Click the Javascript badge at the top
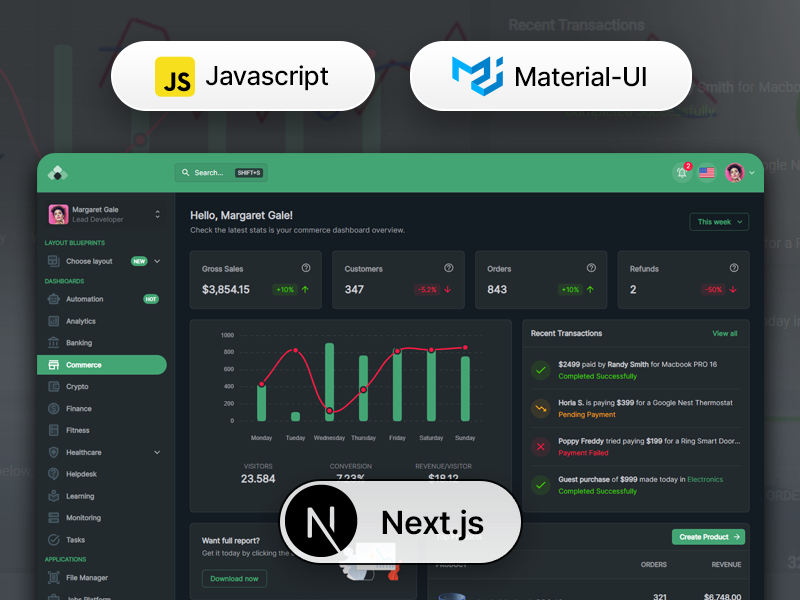 243,76
